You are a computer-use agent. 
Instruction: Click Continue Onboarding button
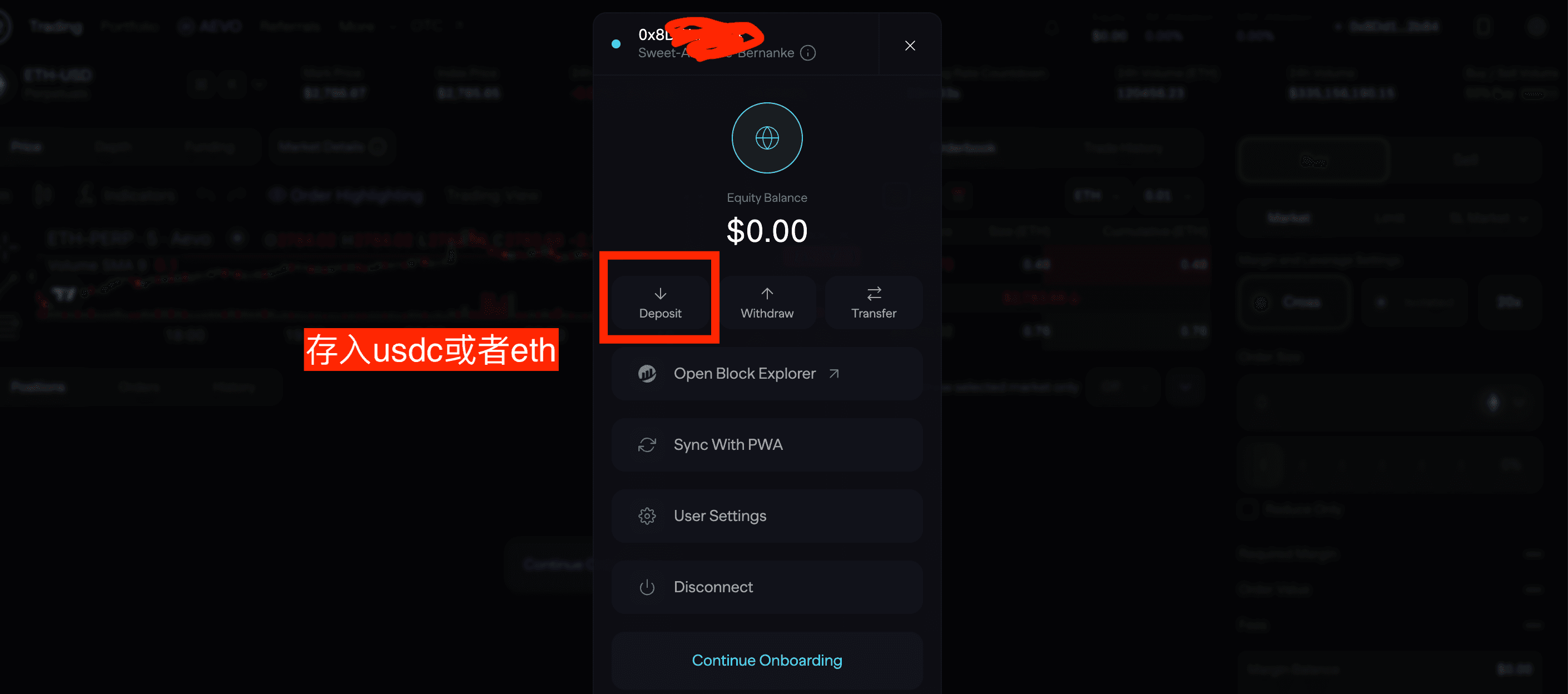click(x=766, y=660)
